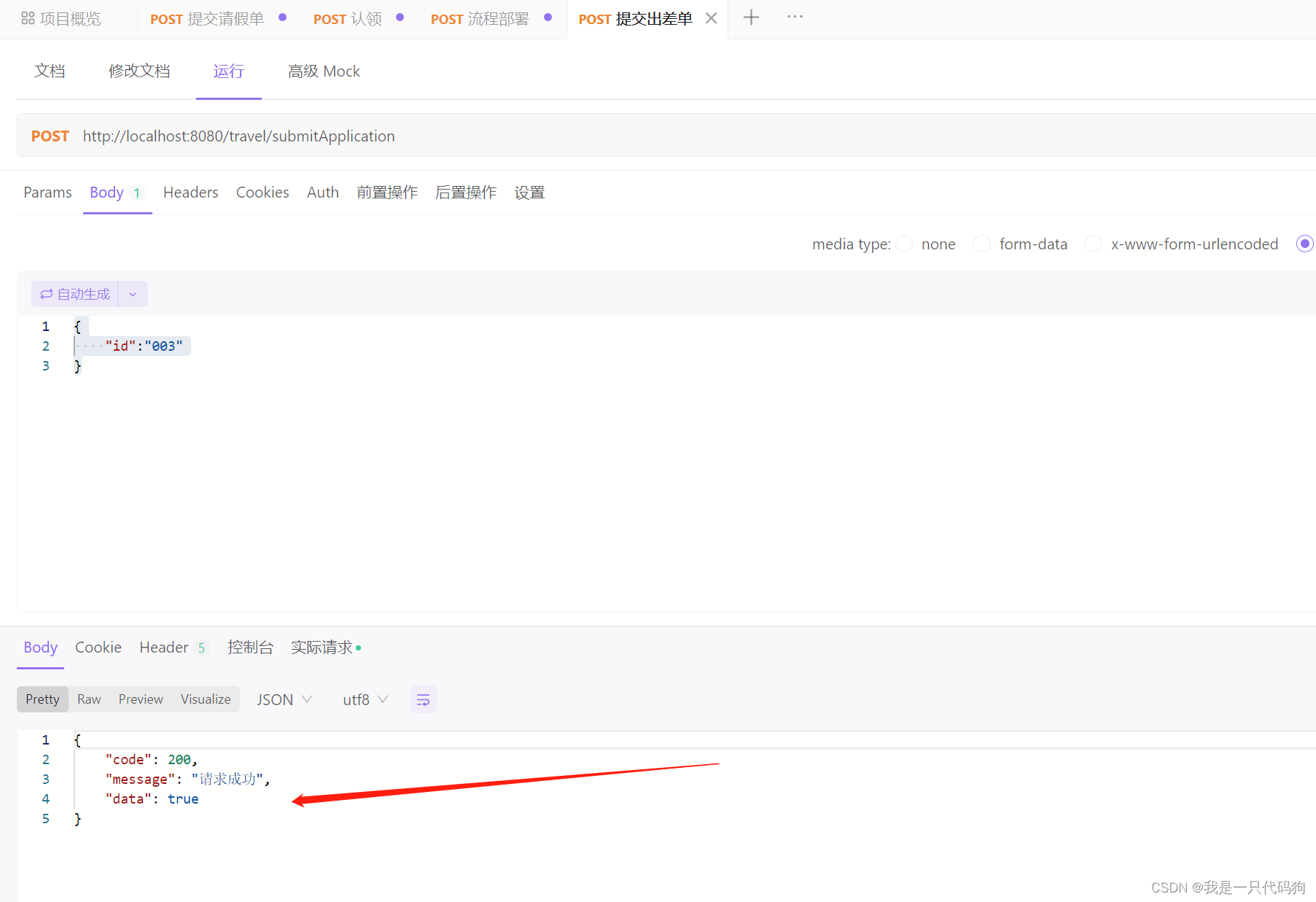The image size is (1316, 902).
Task: Switch to the 高级 Mock tab
Action: tap(324, 71)
